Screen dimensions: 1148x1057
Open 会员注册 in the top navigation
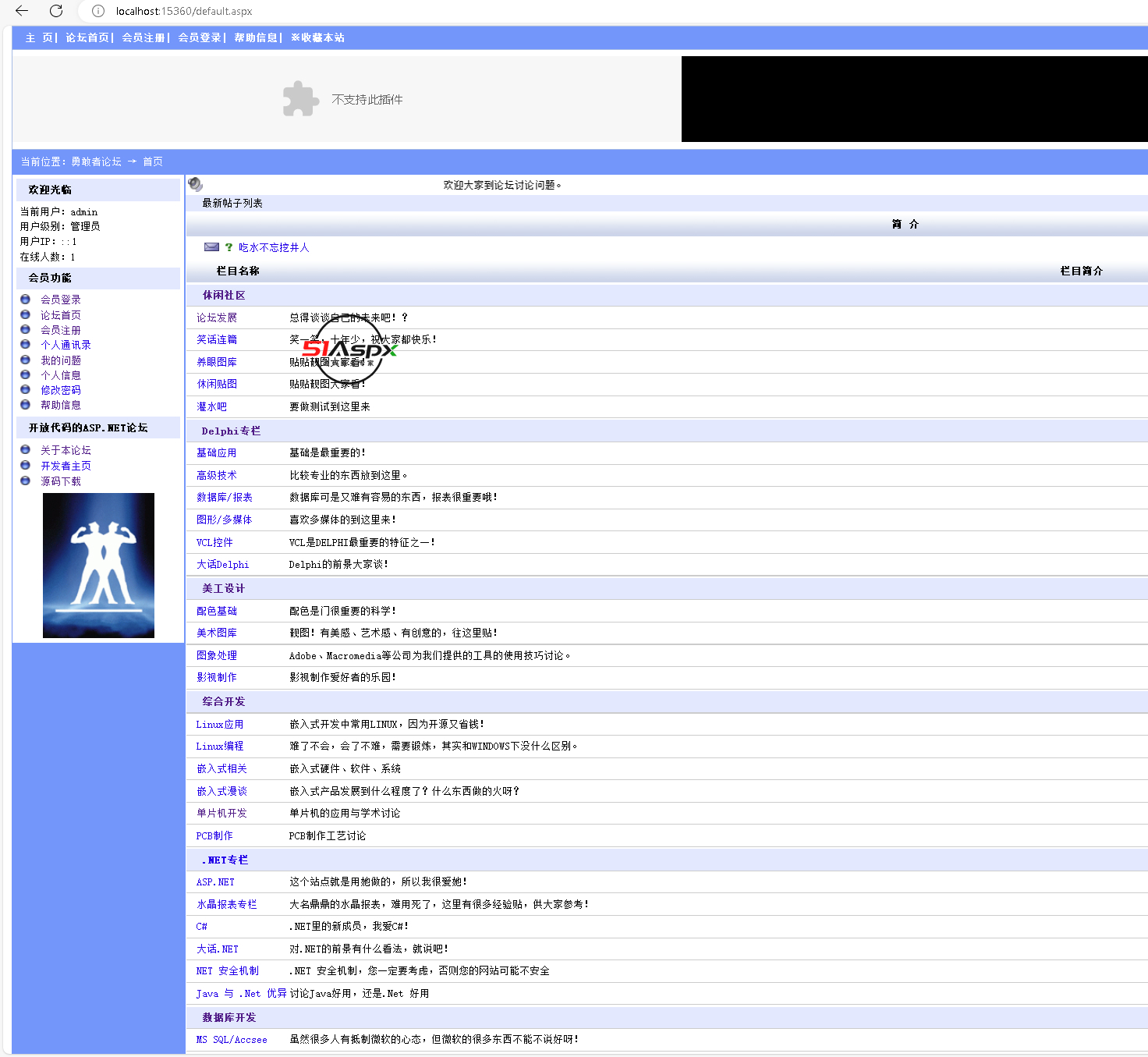tap(143, 37)
